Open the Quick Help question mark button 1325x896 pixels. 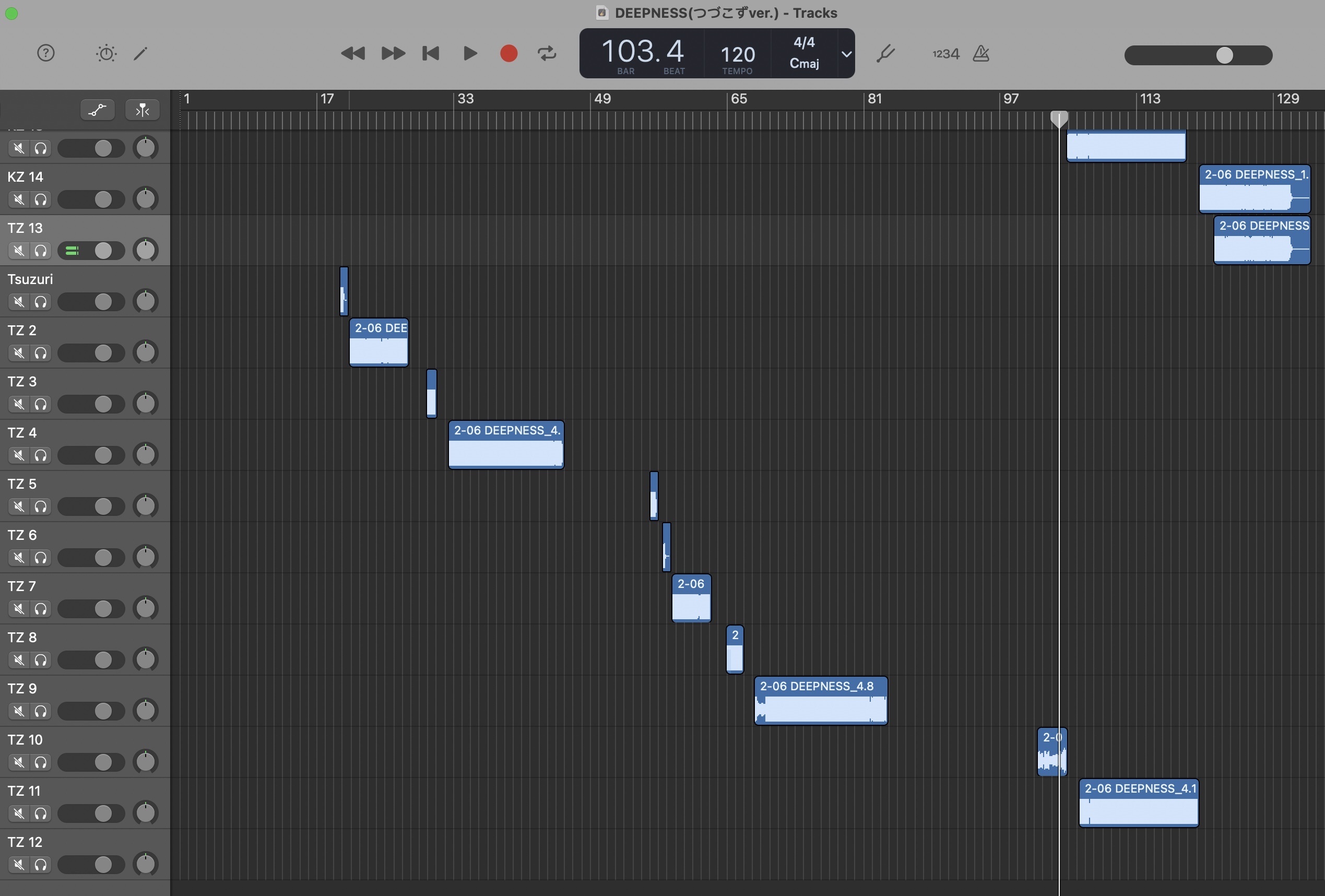coord(45,54)
